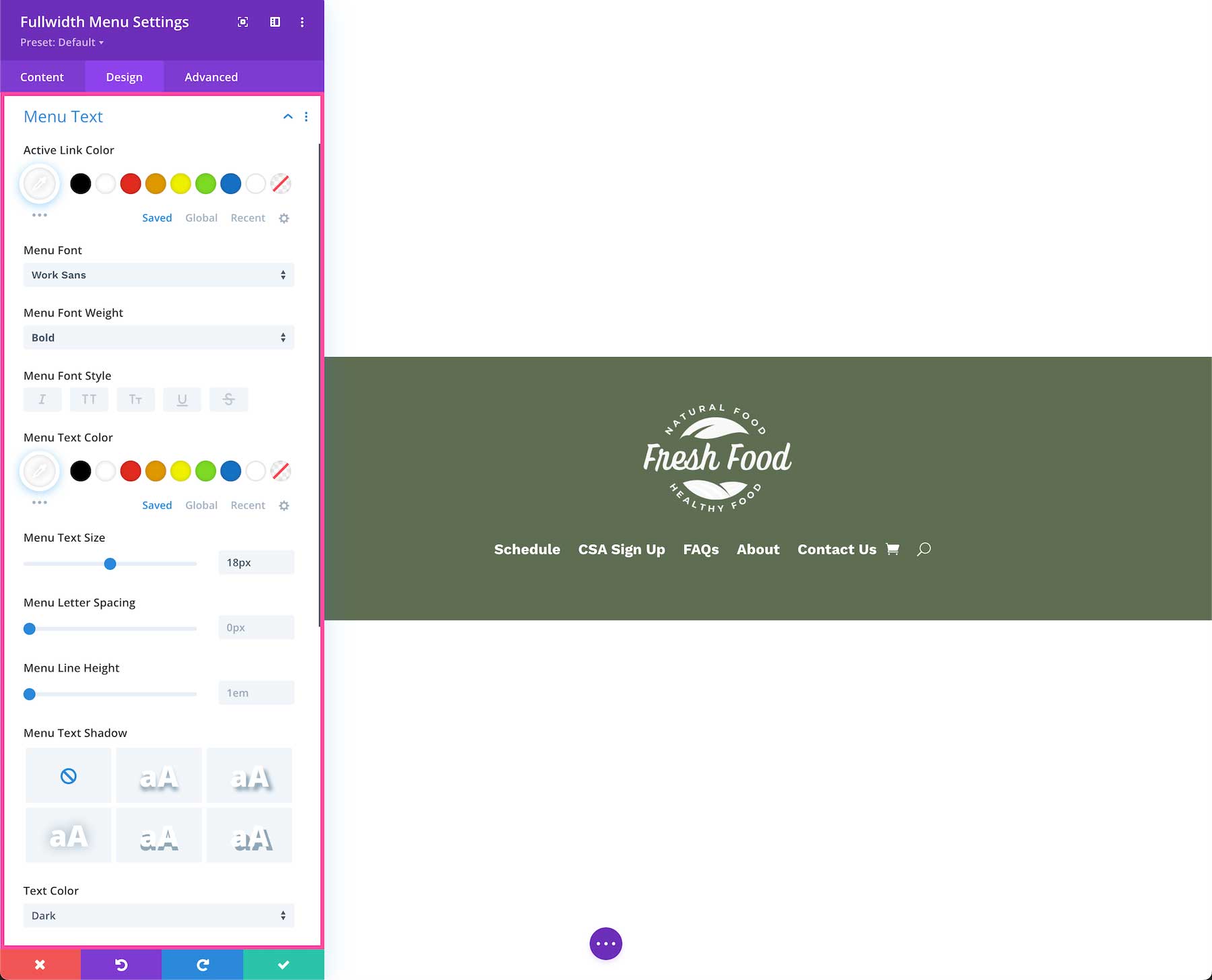Click the shopping cart icon in the menu preview

coord(892,549)
